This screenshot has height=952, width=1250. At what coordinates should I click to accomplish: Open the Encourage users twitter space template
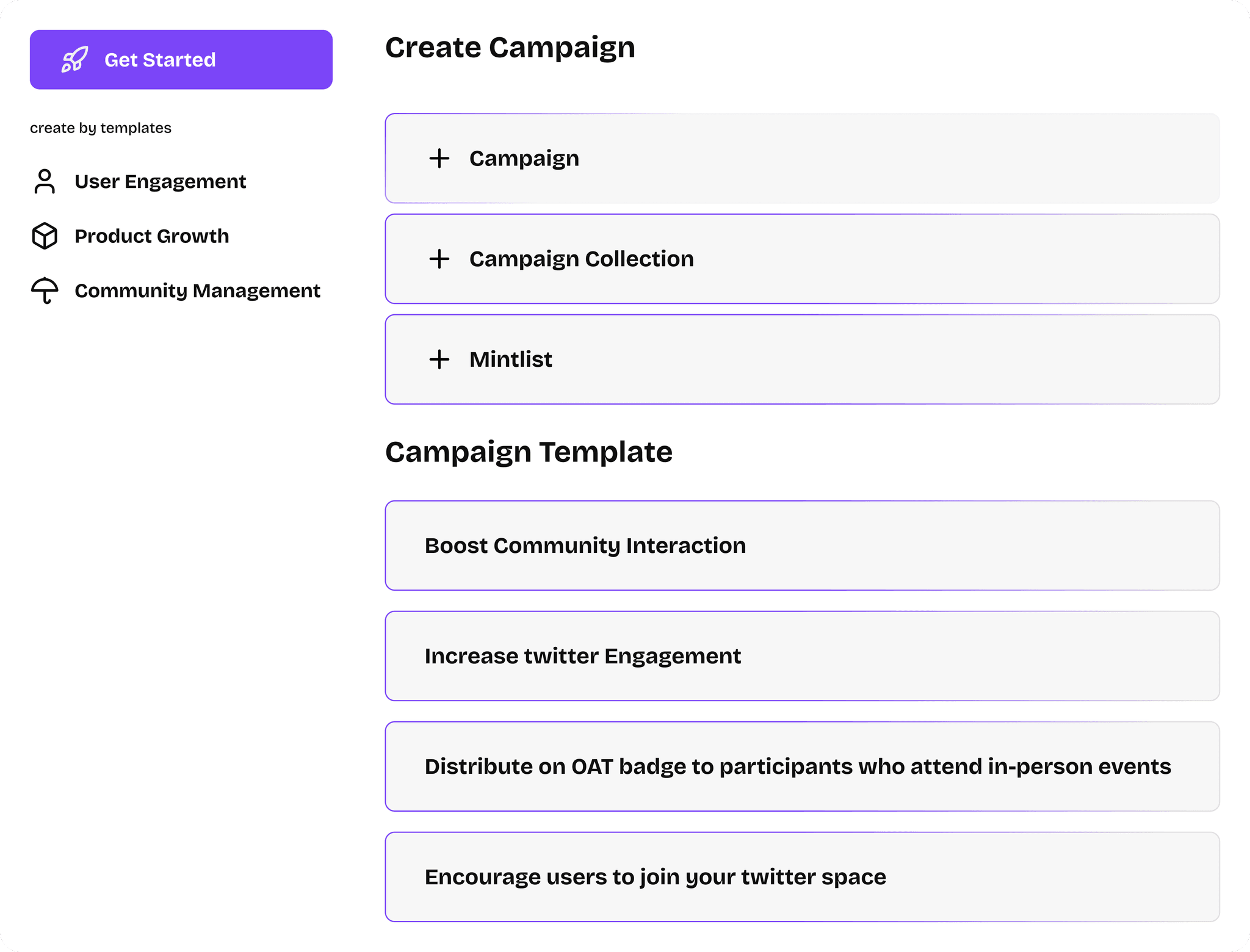coord(801,877)
